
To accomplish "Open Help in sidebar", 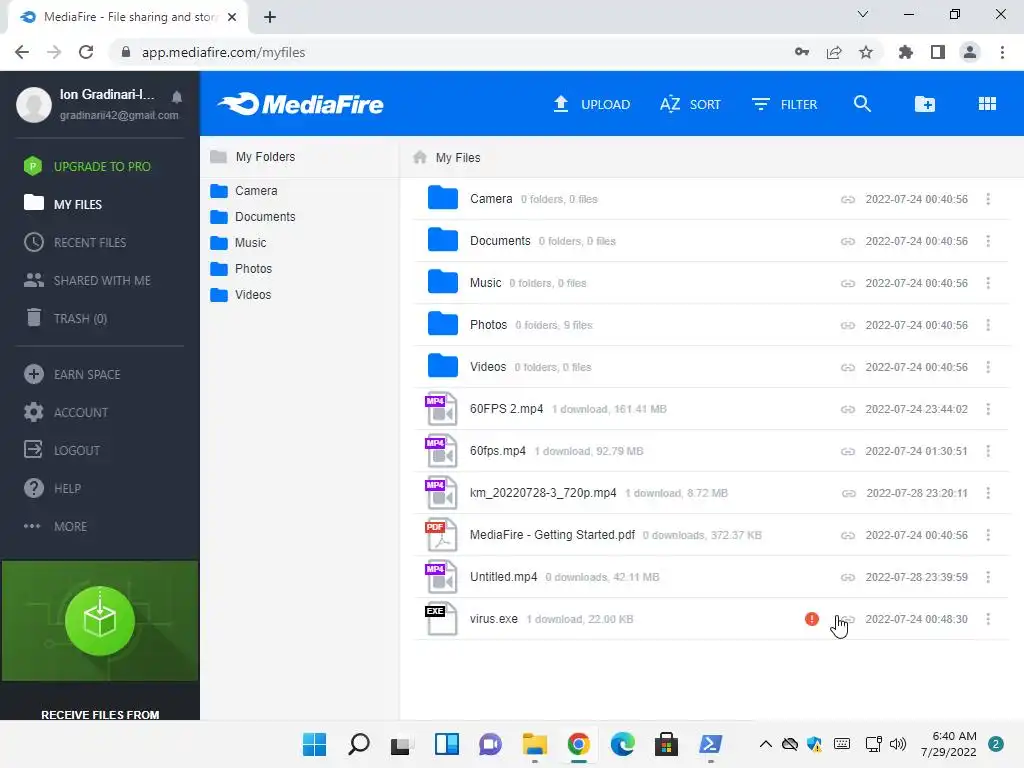I will click(x=52, y=488).
